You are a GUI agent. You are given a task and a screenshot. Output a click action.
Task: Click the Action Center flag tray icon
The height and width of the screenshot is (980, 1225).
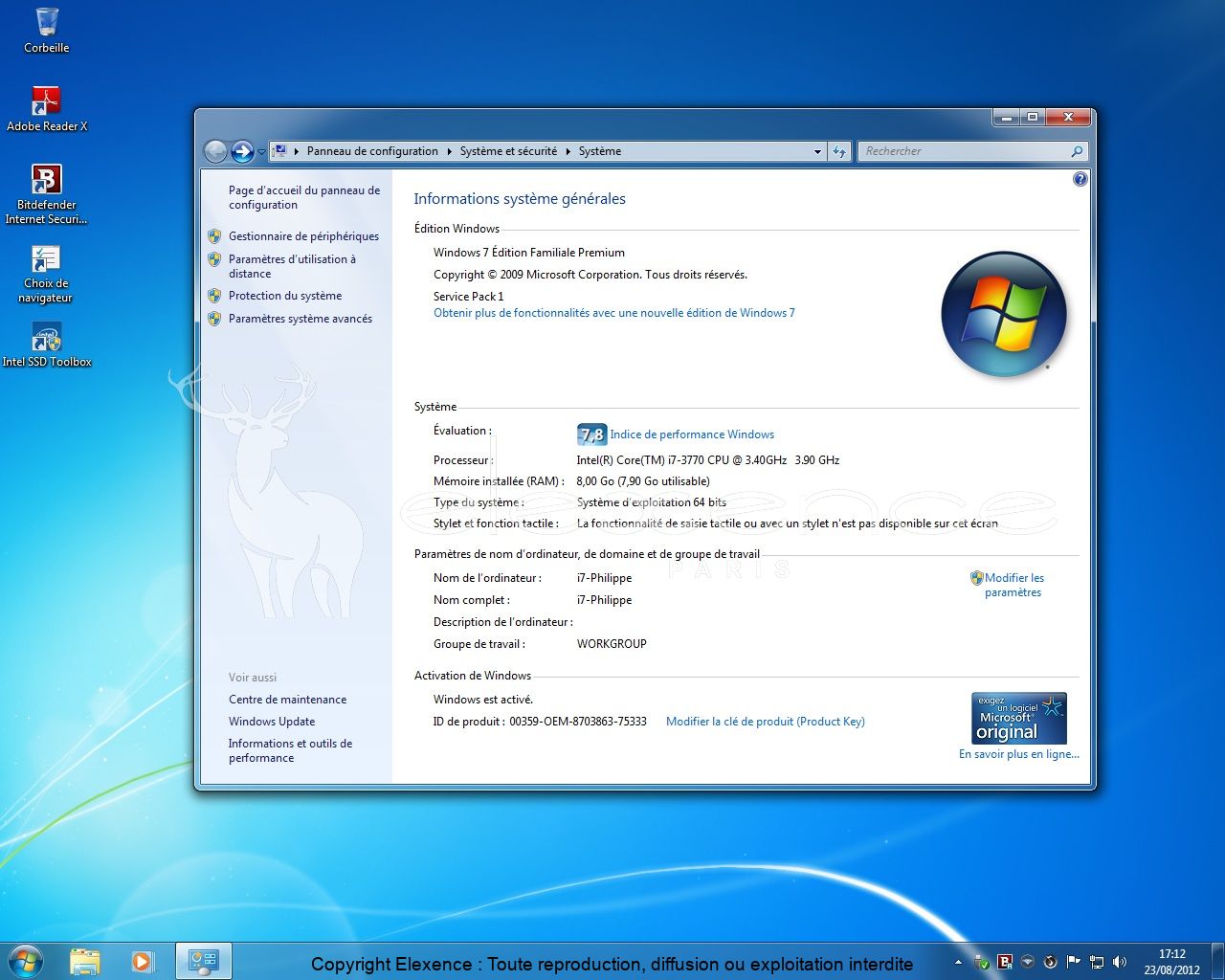click(1074, 962)
